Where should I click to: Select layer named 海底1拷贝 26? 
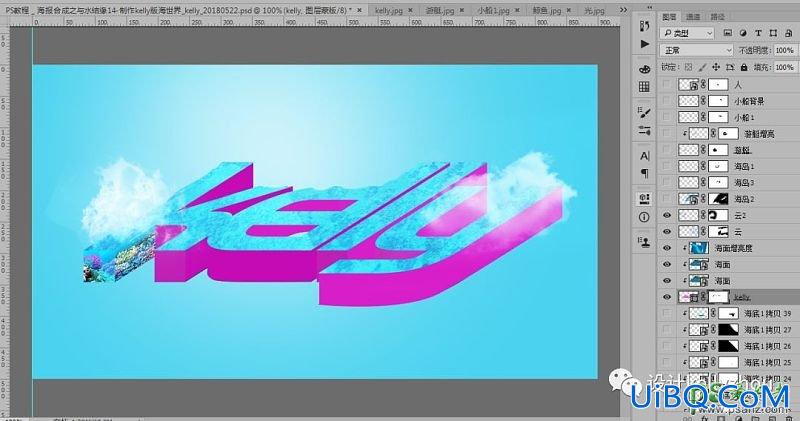click(x=767, y=346)
